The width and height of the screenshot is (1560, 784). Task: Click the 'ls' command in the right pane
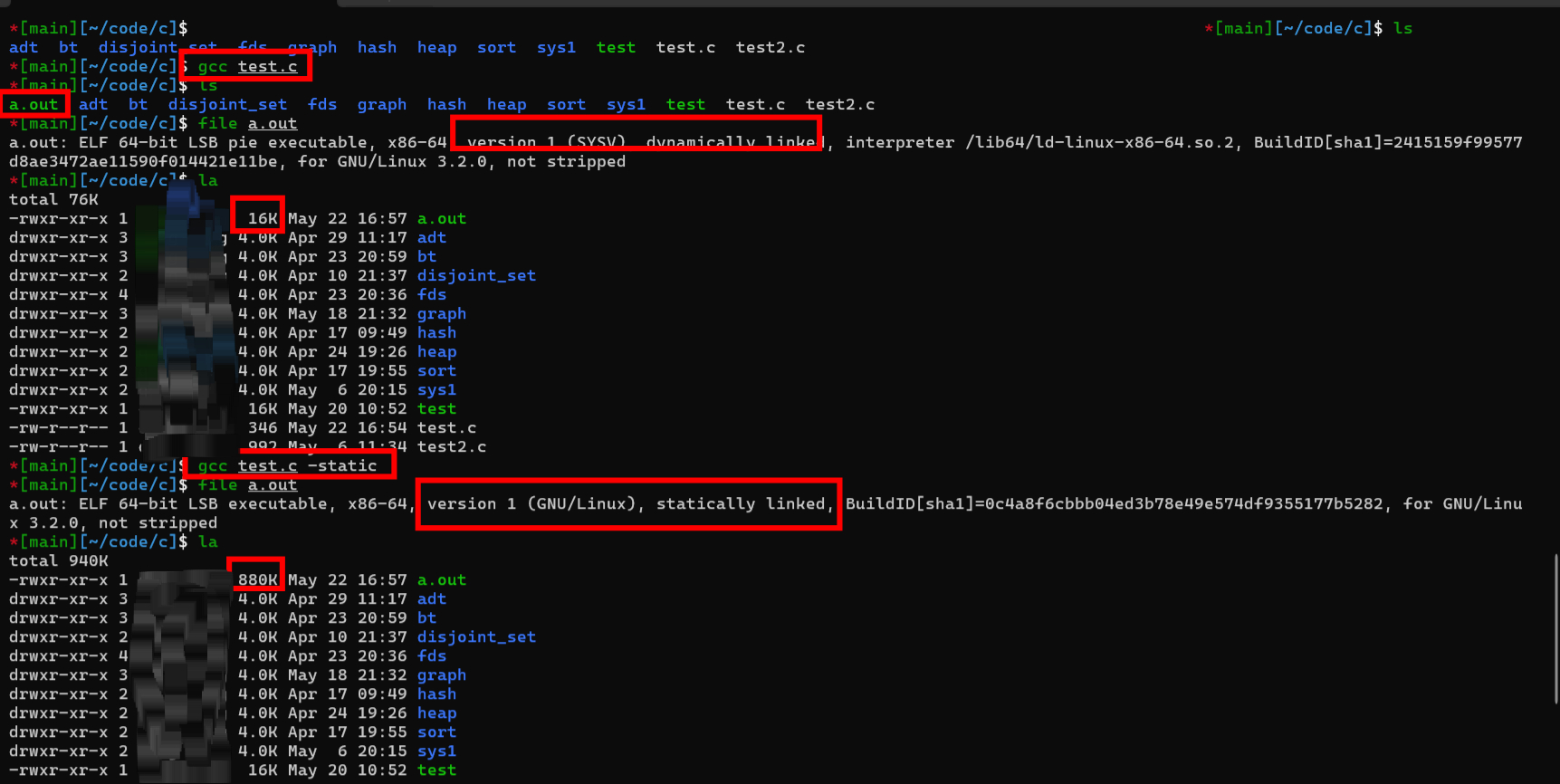pos(1402,28)
